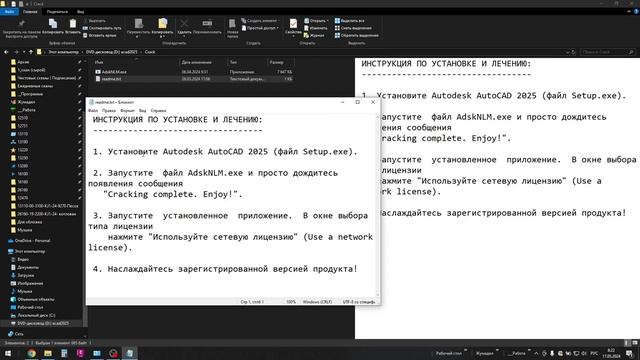Image resolution: width=640 pixels, height=360 pixels.
Task: Open the Простой доступ (Easy access) dropdown
Action: coord(260,28)
